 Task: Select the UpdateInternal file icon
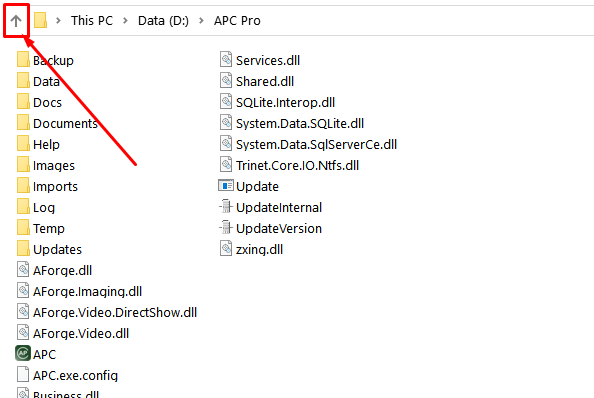click(226, 207)
